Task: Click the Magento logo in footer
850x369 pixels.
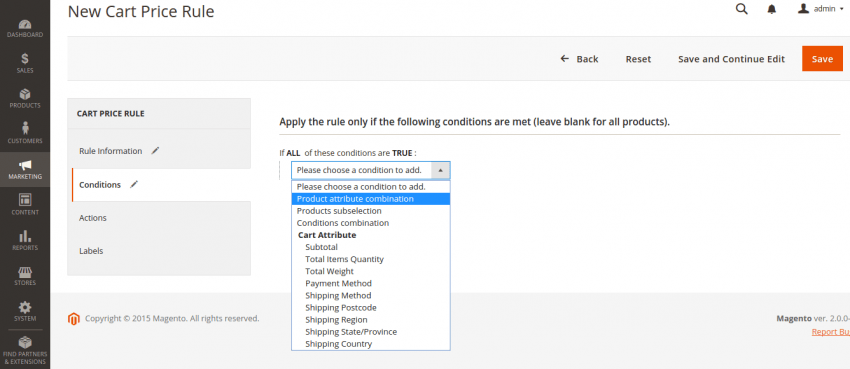Action: [74, 319]
